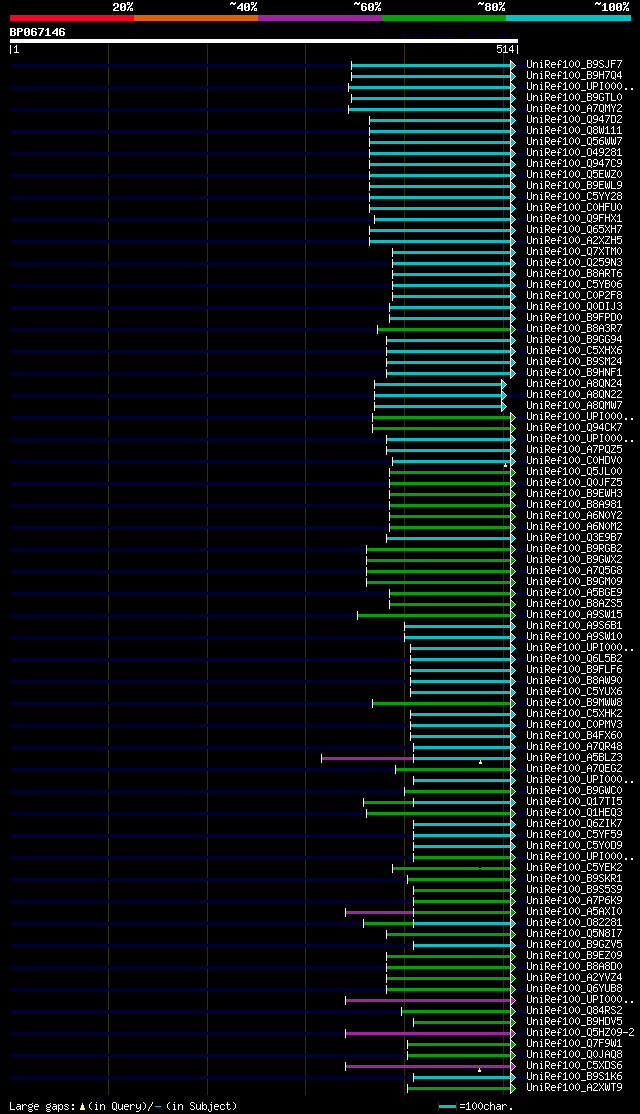The width and height of the screenshot is (640, 1114).
Task: Select the UniRef100_Q5N8I7 label
Action: [575, 934]
